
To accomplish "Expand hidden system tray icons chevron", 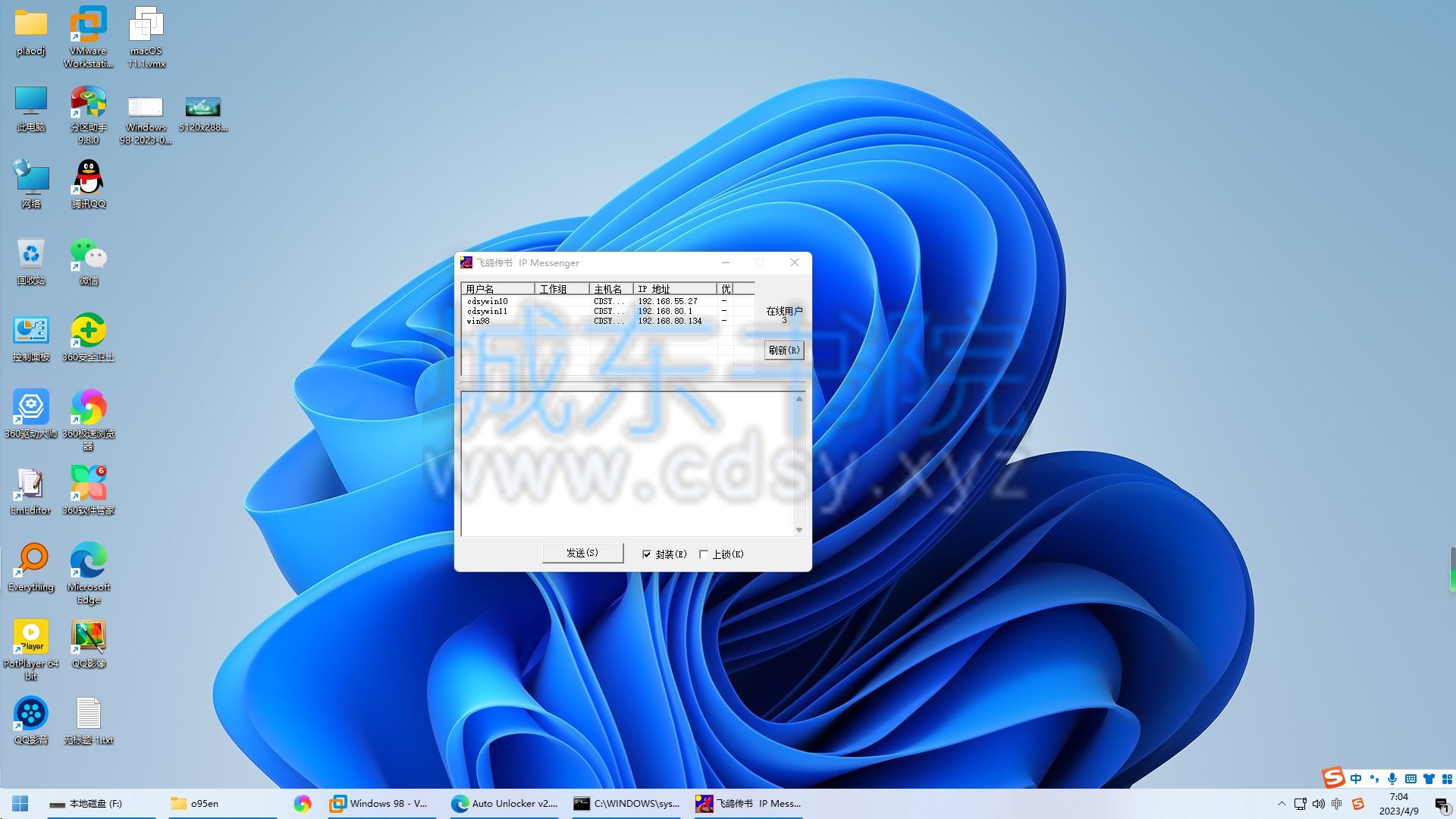I will (1282, 804).
